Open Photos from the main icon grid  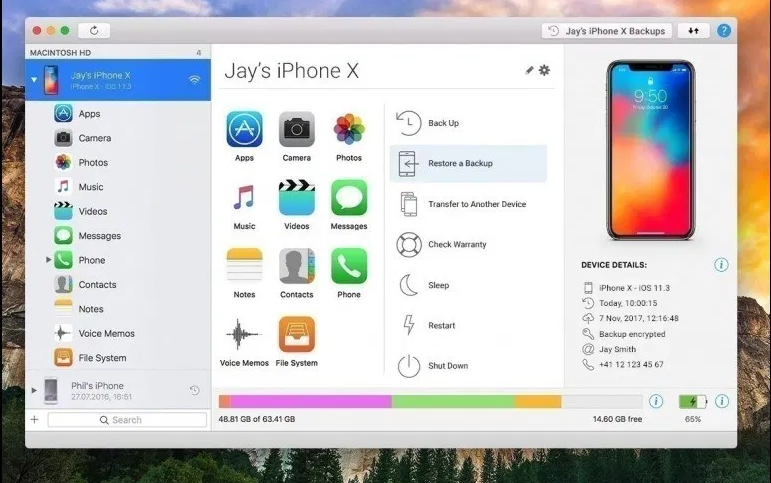pyautogui.click(x=348, y=129)
